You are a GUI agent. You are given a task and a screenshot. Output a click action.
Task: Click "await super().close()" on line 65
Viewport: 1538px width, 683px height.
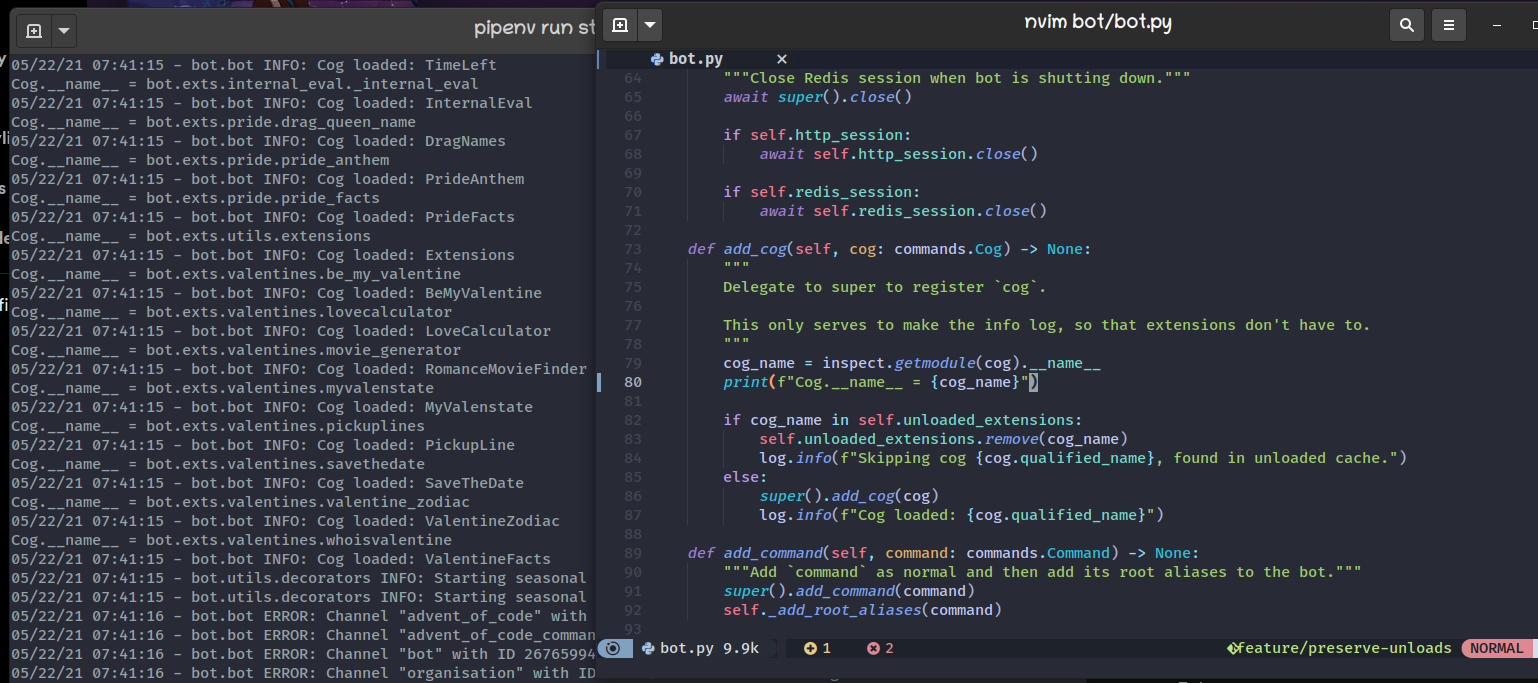818,97
